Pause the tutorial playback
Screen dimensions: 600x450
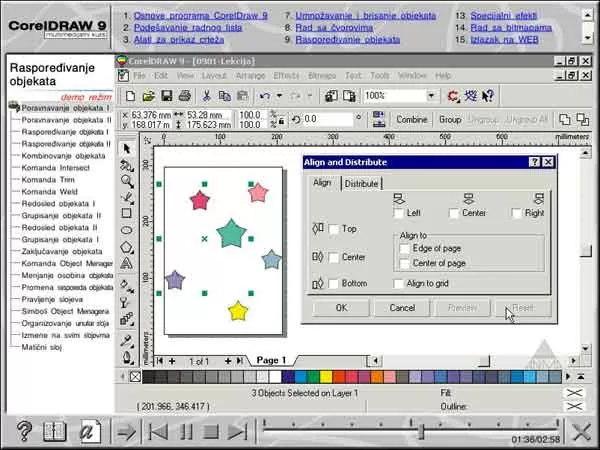tap(186, 432)
